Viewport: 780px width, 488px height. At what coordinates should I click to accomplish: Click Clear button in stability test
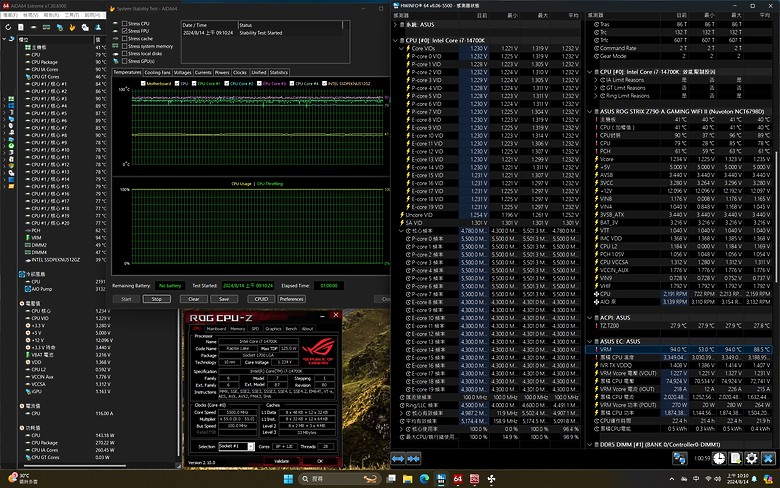[x=194, y=299]
